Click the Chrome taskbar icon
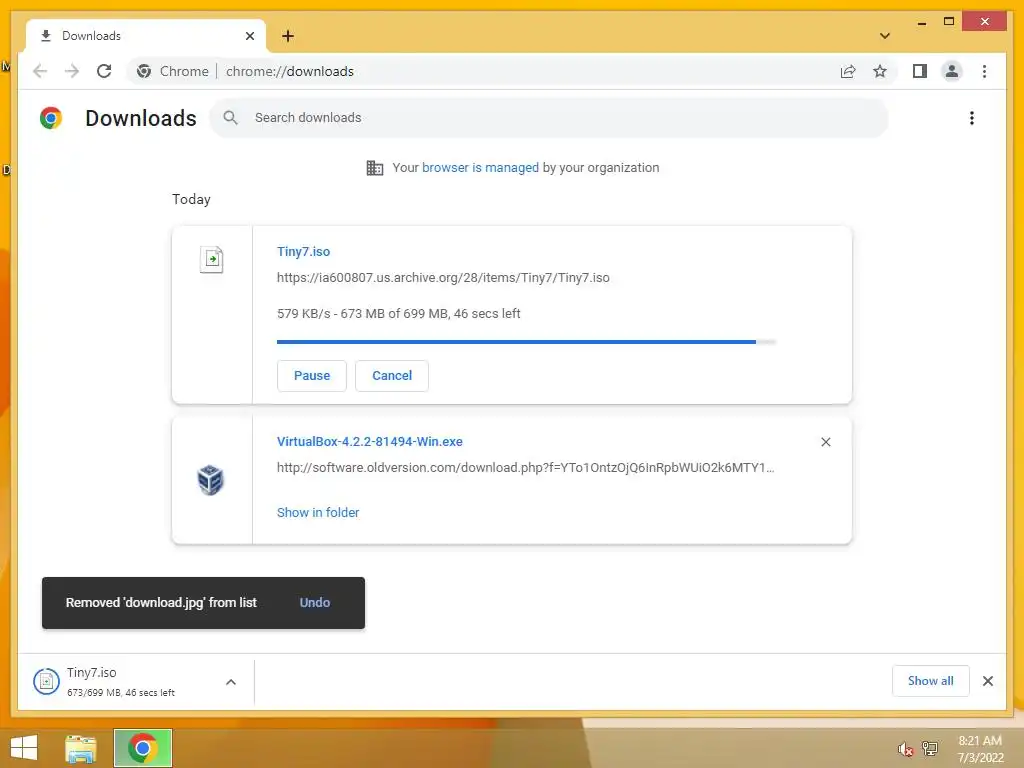Image resolution: width=1024 pixels, height=768 pixels. point(143,748)
